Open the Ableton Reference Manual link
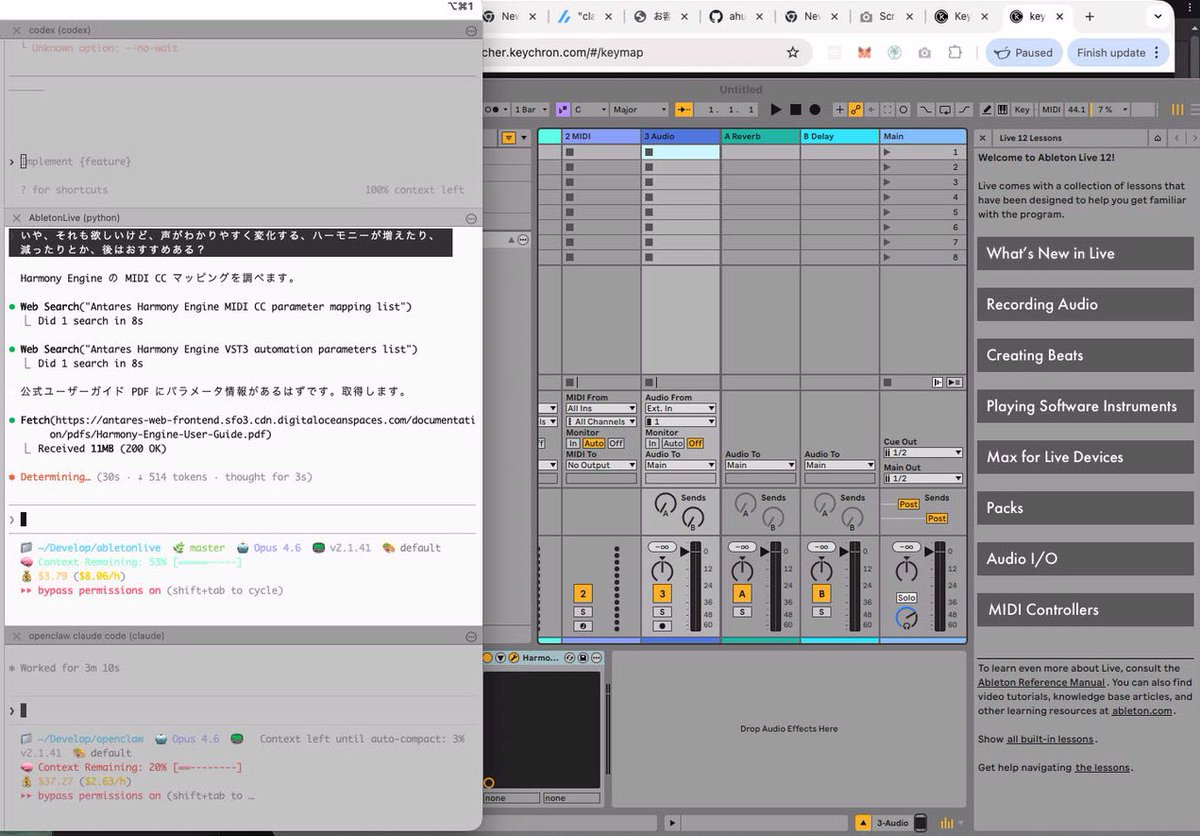This screenshot has width=1200, height=836. click(1043, 683)
